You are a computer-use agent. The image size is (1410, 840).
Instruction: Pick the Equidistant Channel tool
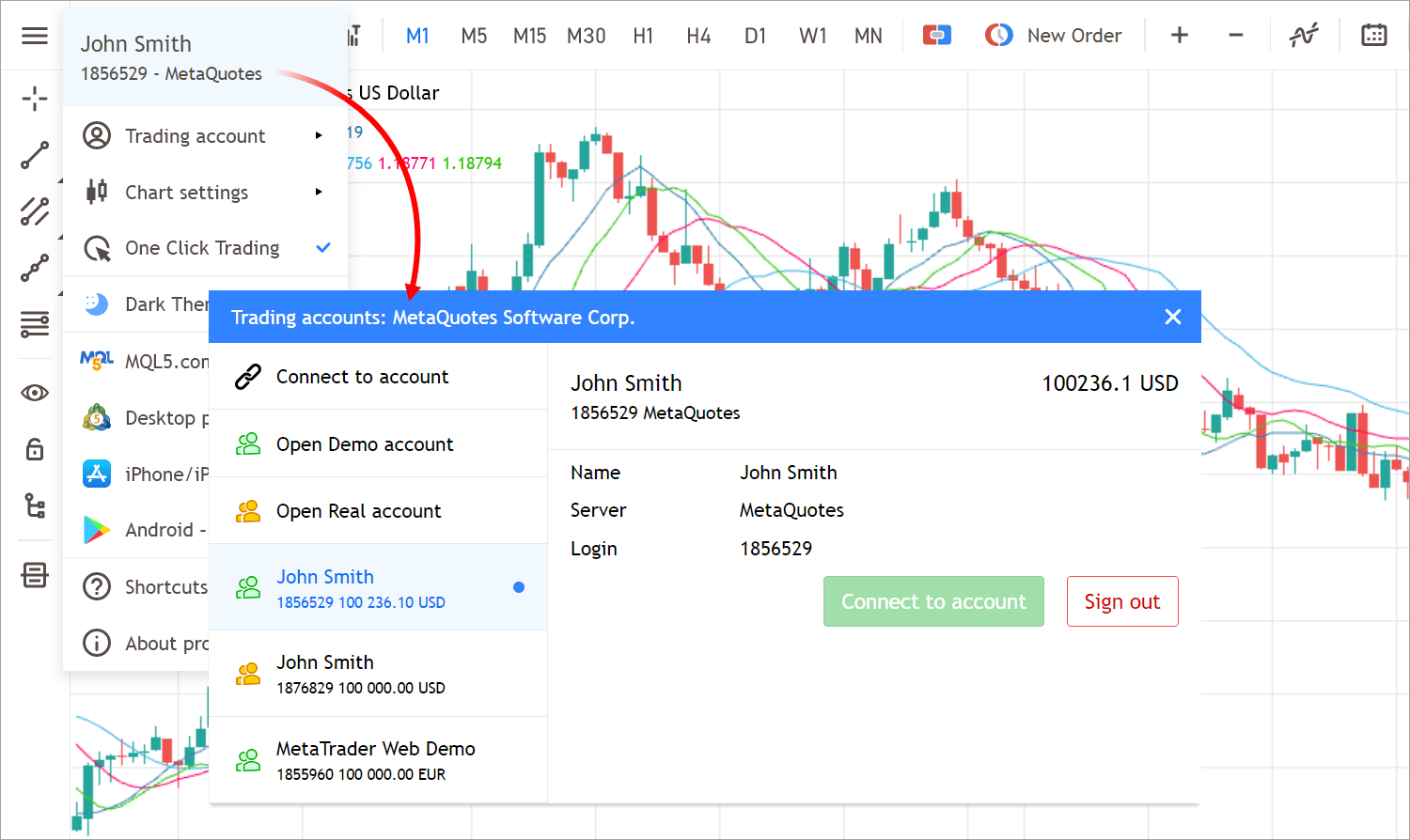coord(35,211)
